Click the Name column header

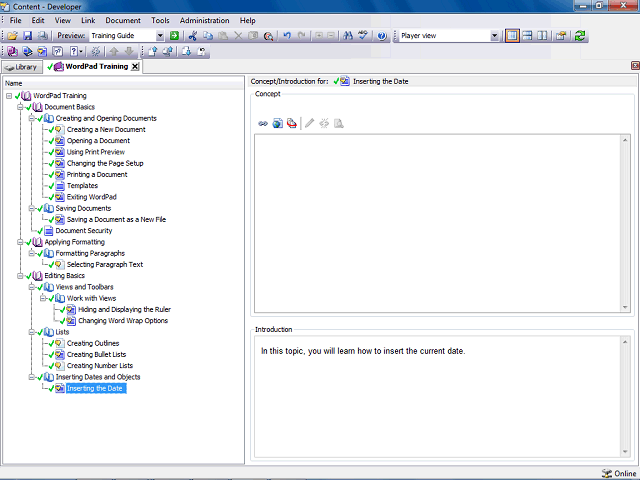click(x=123, y=83)
